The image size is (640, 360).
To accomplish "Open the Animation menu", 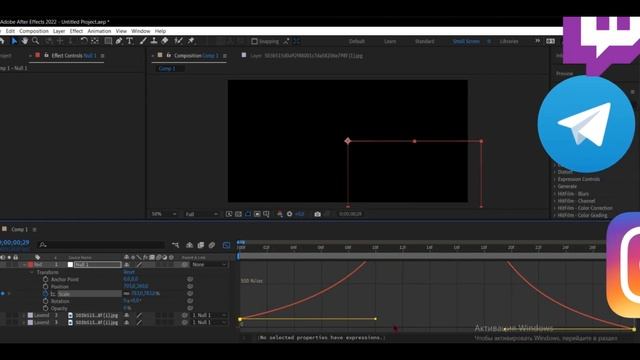I will 99,31.
